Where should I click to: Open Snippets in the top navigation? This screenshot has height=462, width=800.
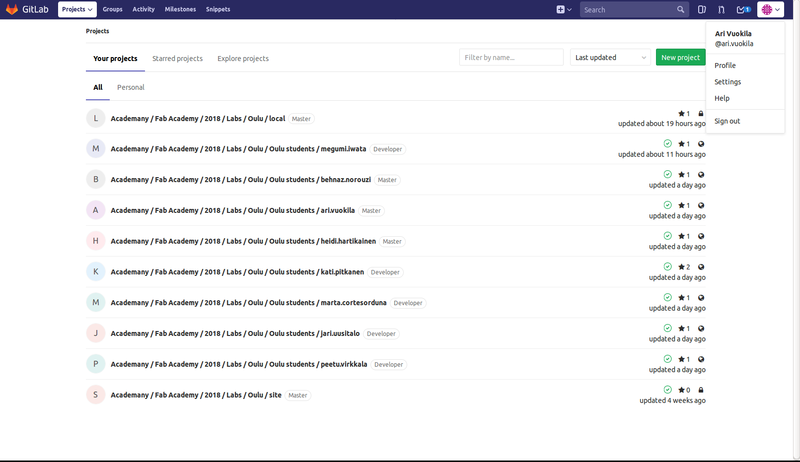(x=218, y=9)
